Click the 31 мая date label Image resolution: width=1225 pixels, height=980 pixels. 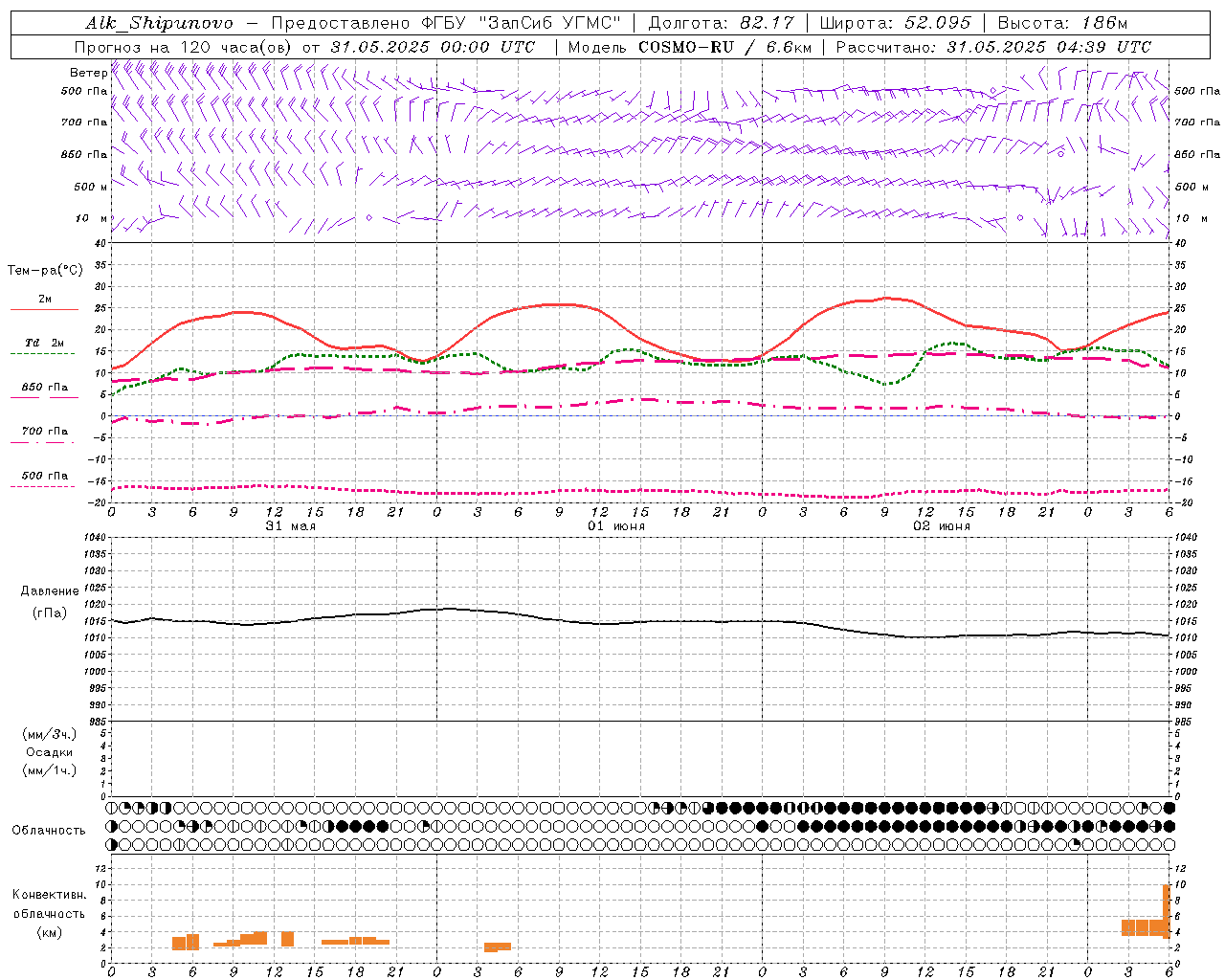290,526
